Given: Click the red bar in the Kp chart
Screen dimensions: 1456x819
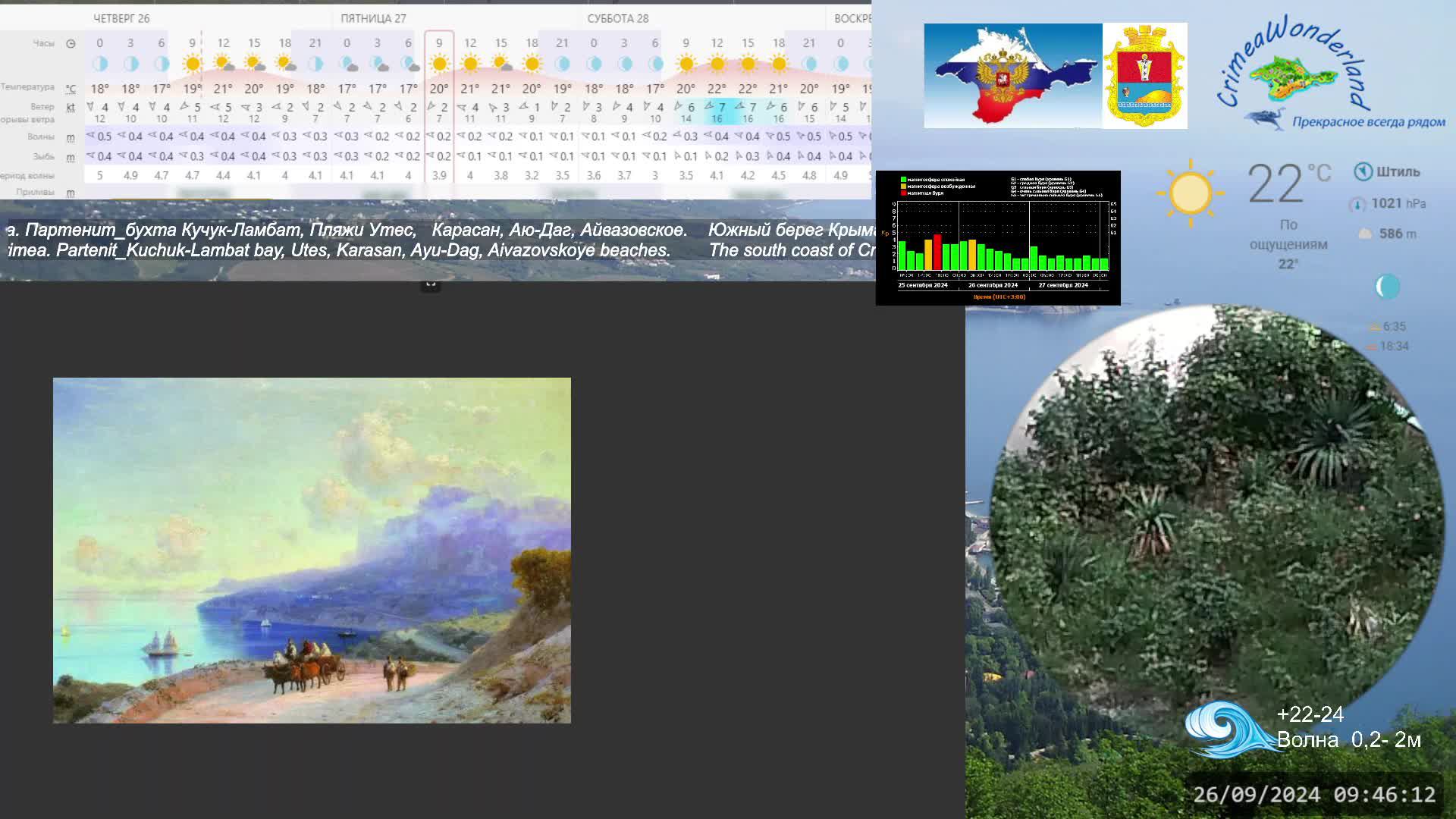Looking at the screenshot, I should coord(937,253).
